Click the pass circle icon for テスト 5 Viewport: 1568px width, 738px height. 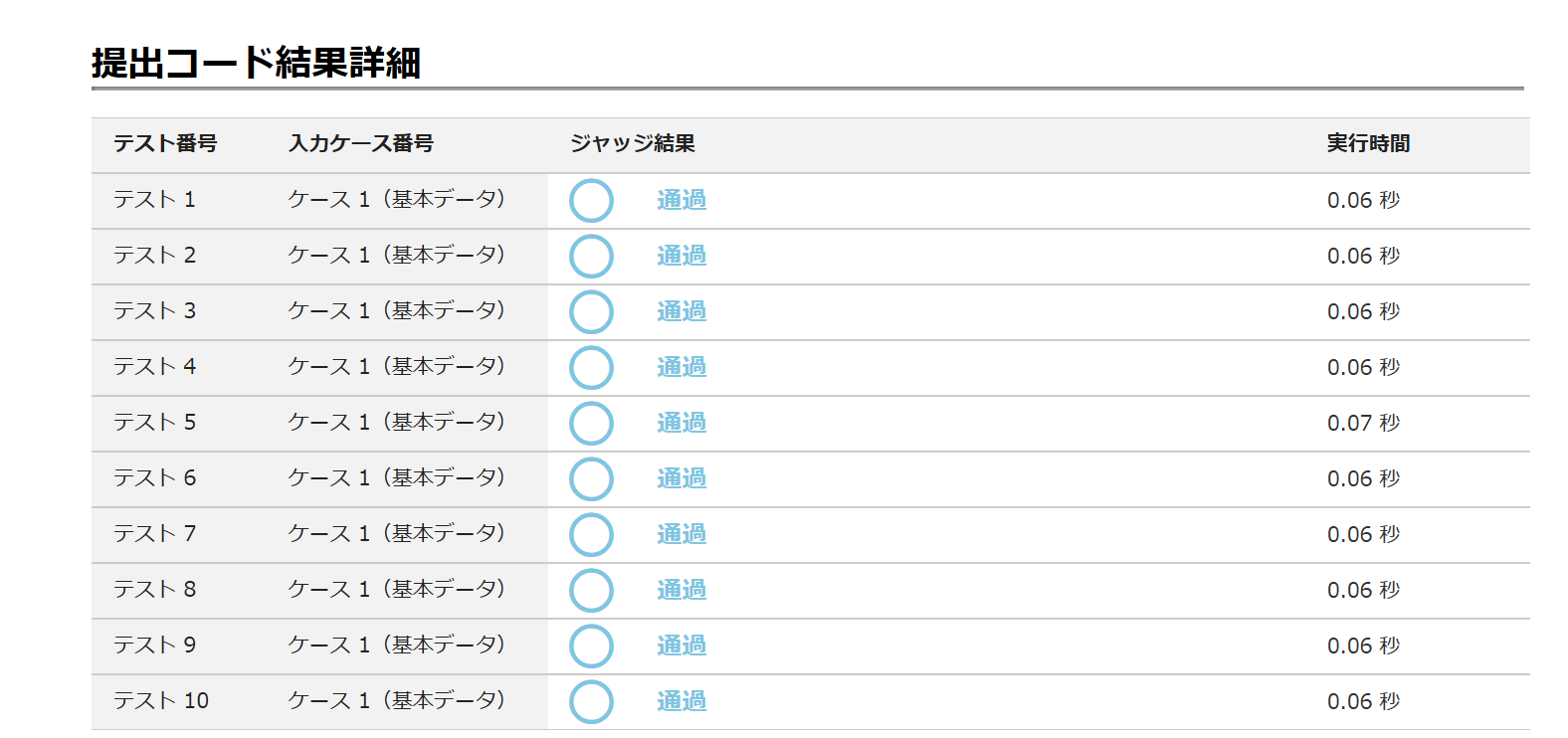[591, 423]
